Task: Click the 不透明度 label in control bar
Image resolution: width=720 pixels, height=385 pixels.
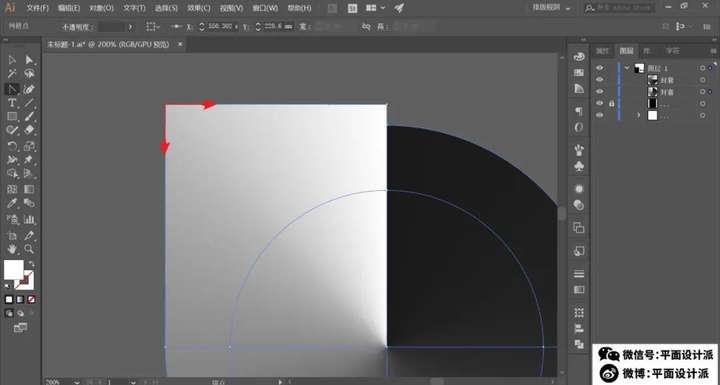Action: point(78,27)
